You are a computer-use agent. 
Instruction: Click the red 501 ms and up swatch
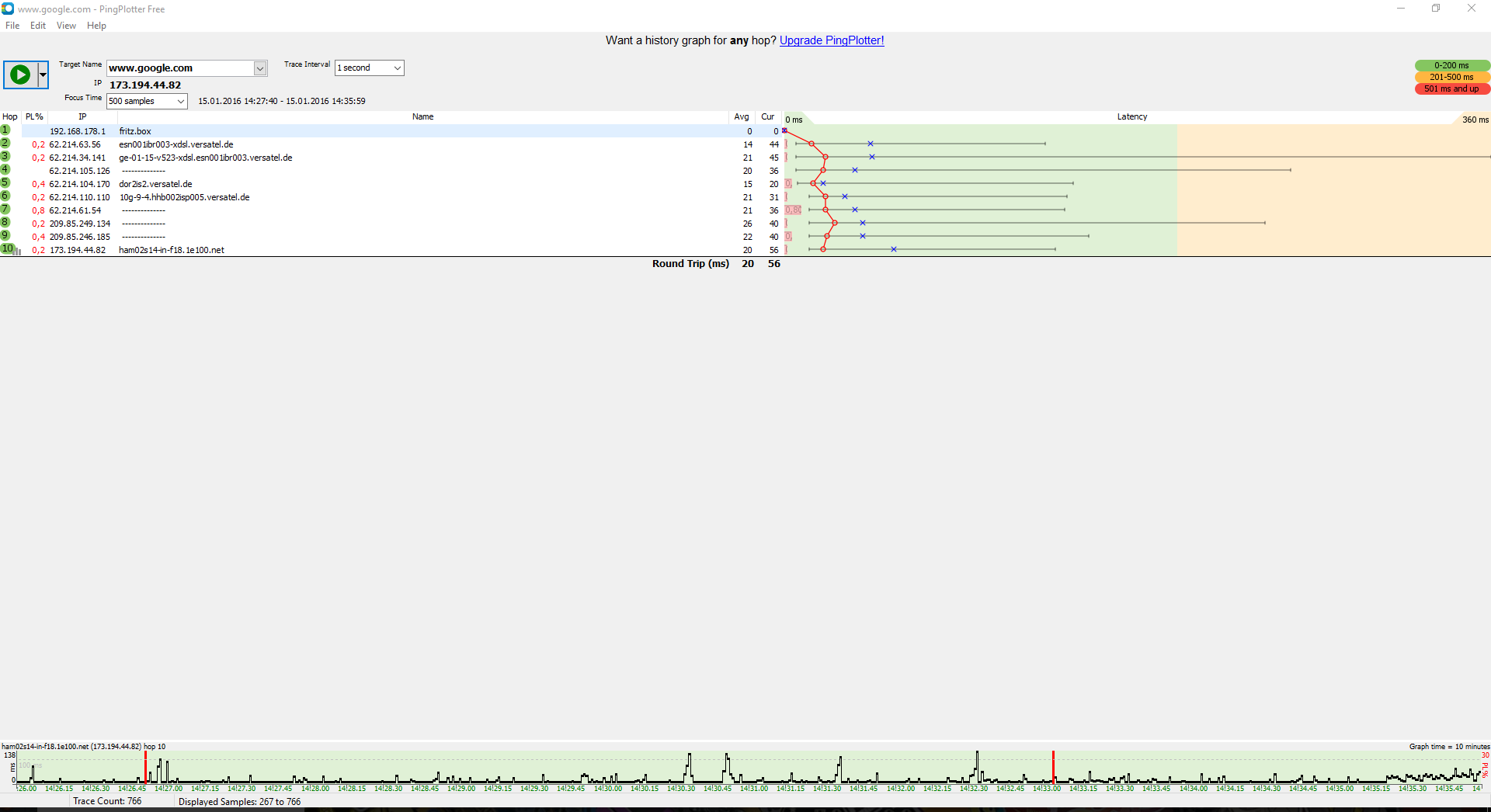pos(1451,88)
